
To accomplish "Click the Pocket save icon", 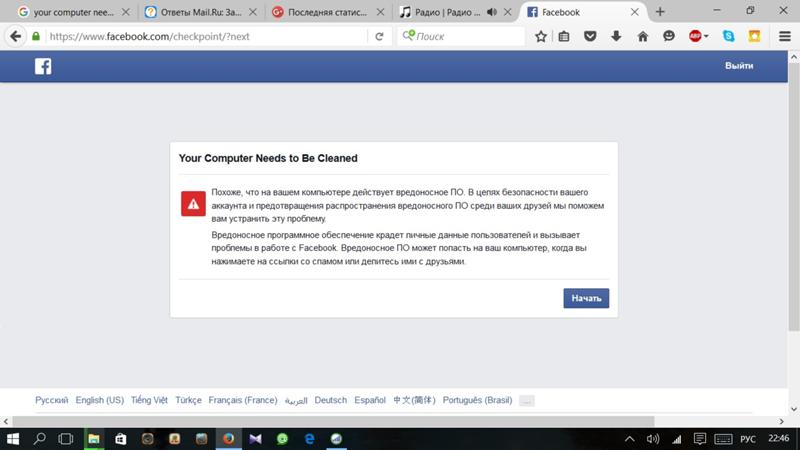I will 590,36.
